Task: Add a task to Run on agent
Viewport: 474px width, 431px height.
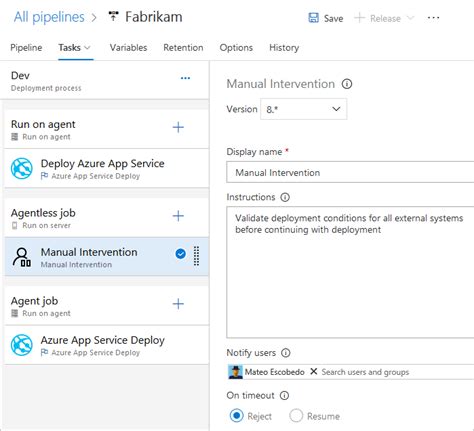Action: [x=178, y=127]
